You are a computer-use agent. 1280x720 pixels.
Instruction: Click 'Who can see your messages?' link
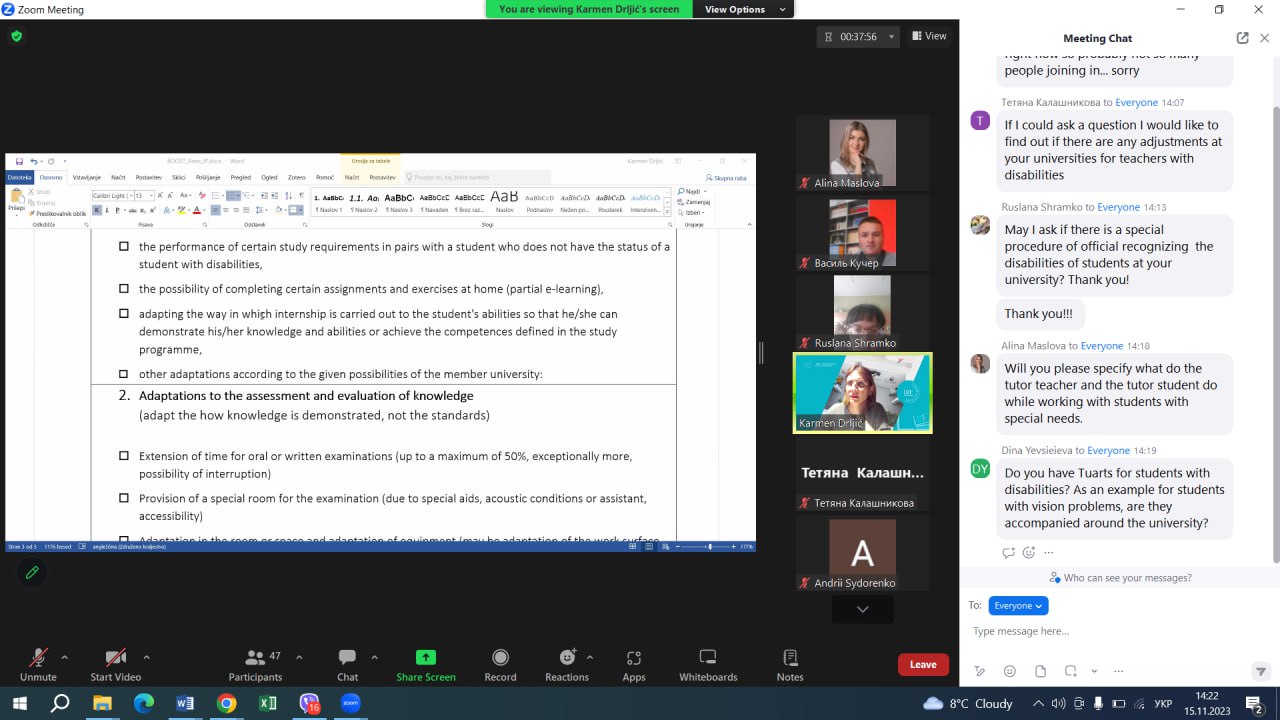tap(1127, 578)
